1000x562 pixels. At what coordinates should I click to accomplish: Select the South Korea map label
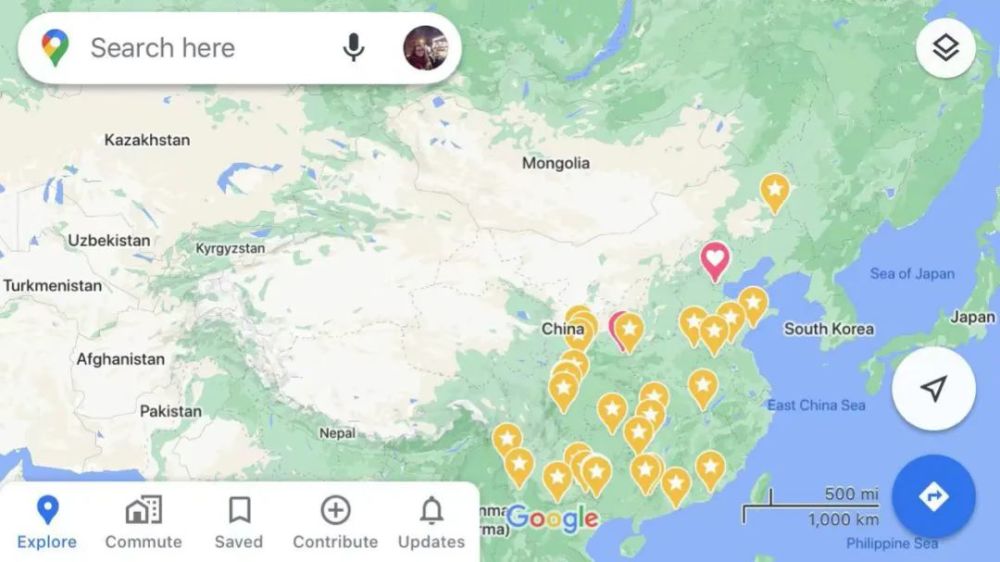828,329
